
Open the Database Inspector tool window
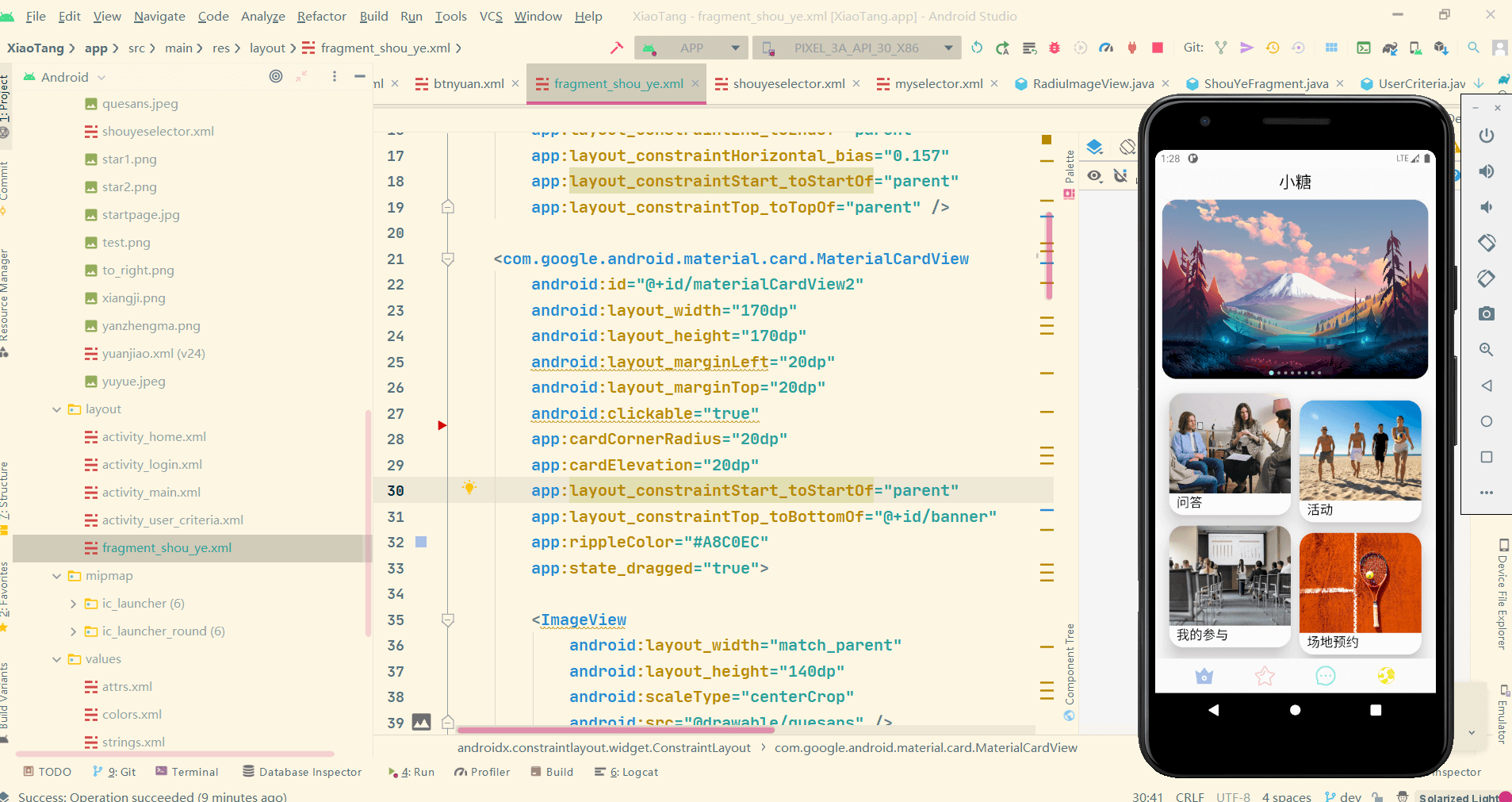302,772
